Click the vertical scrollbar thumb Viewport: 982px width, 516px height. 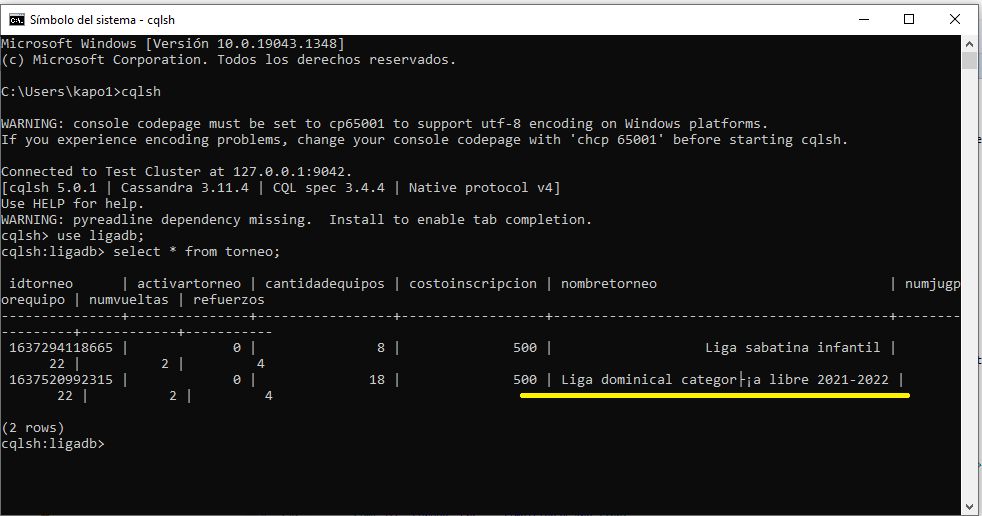969,61
